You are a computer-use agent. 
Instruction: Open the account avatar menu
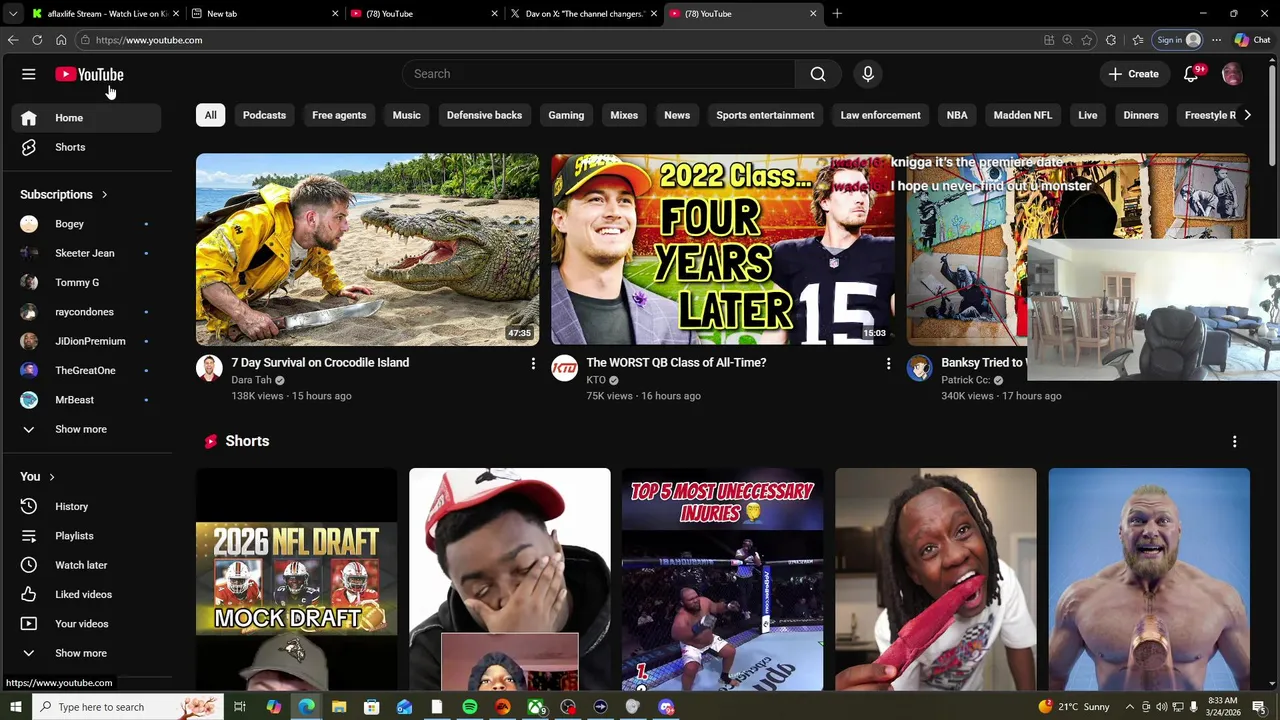[x=1232, y=74]
